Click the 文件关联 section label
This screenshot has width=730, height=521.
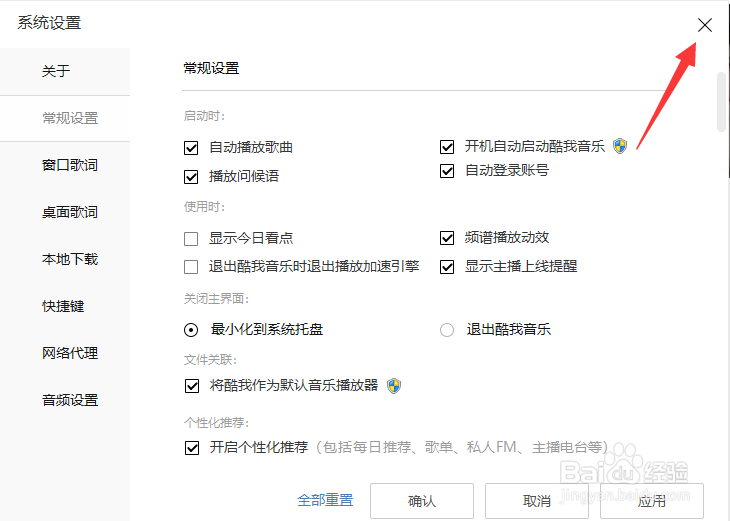click(210, 360)
